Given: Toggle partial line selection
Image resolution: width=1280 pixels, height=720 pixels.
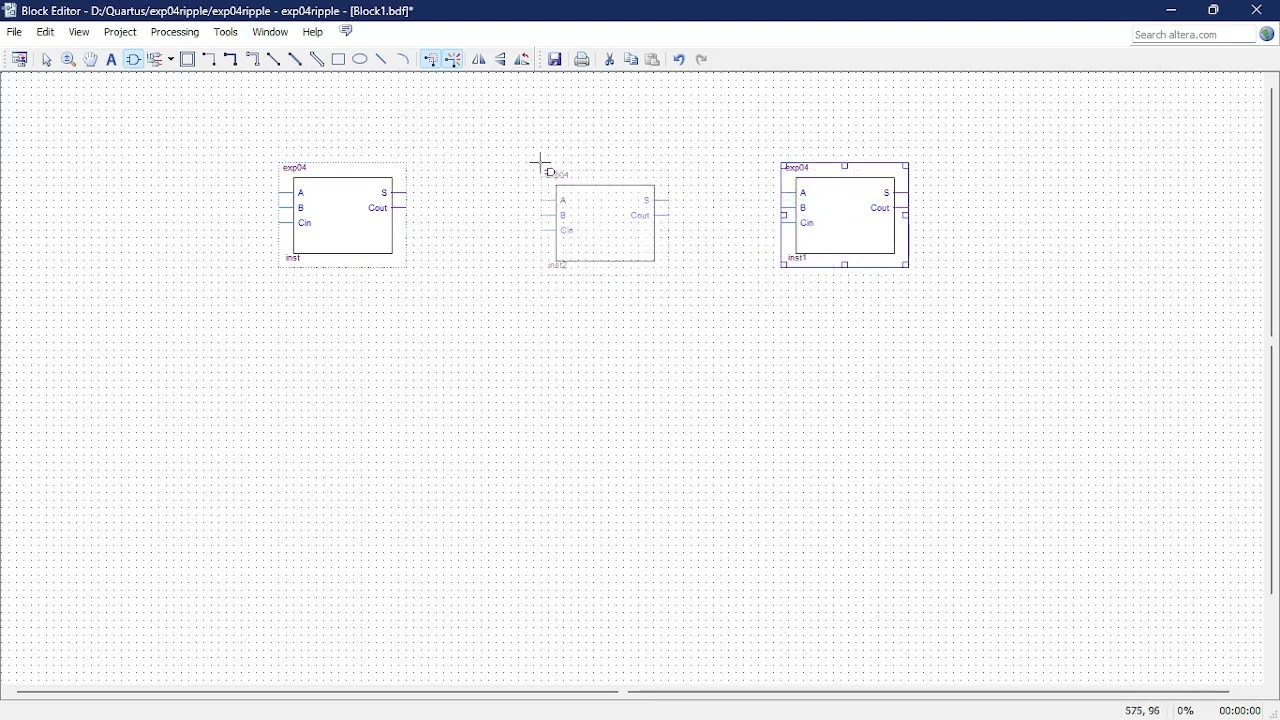Looking at the screenshot, I should (x=430, y=60).
